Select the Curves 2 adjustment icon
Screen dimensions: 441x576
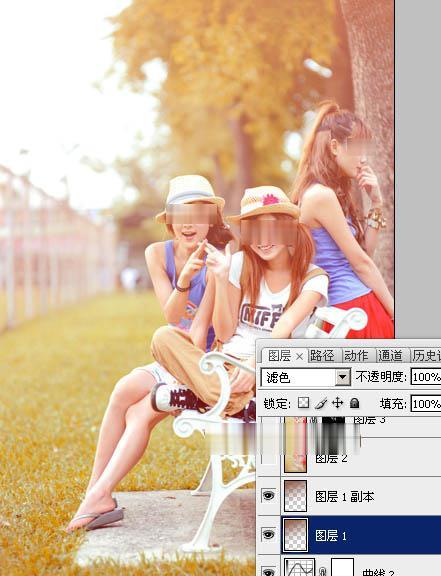coord(300,568)
